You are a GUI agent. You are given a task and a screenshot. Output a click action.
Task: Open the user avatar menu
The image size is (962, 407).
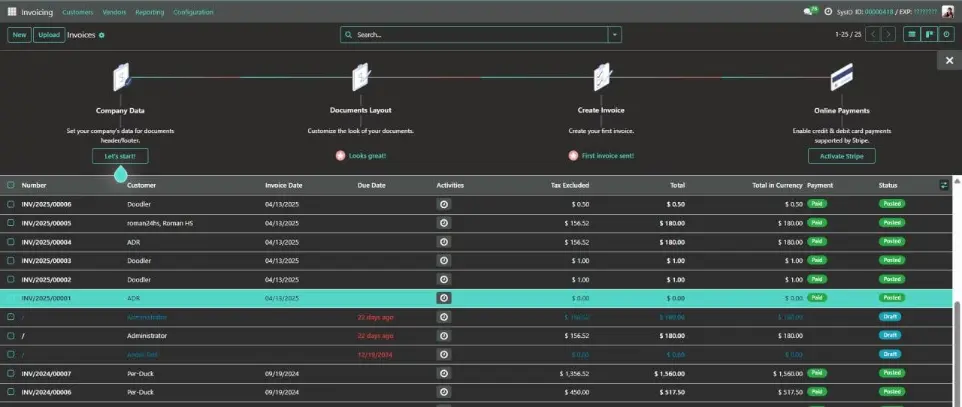[x=948, y=12]
